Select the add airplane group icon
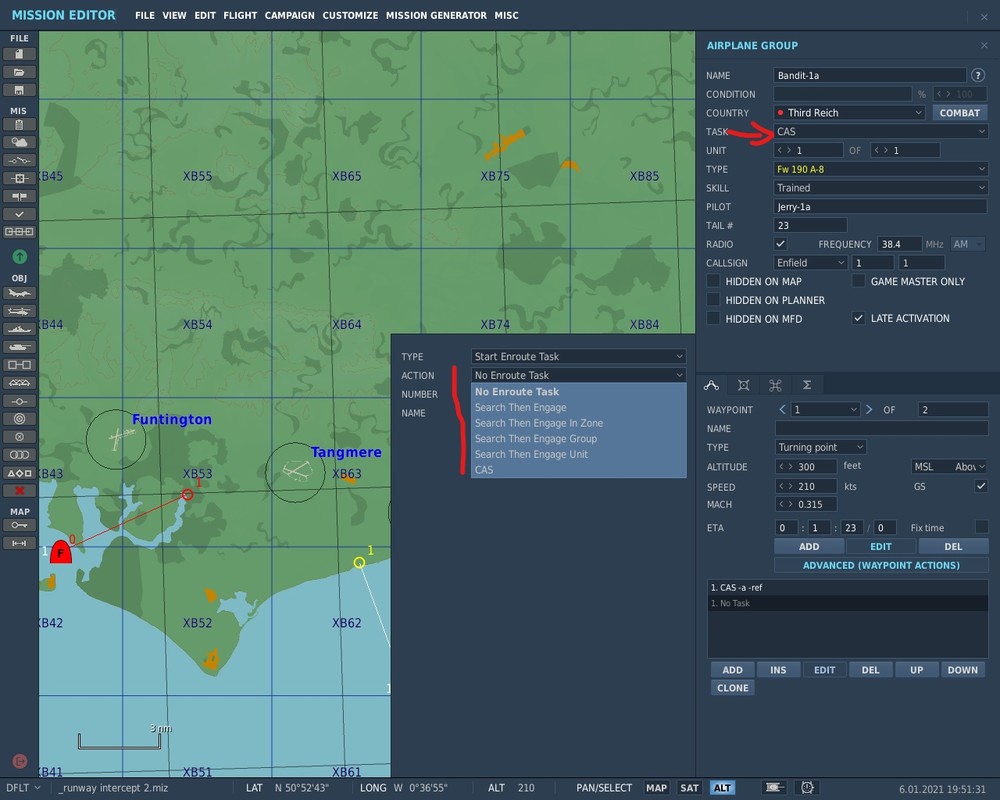This screenshot has width=1000, height=800. pyautogui.click(x=19, y=293)
